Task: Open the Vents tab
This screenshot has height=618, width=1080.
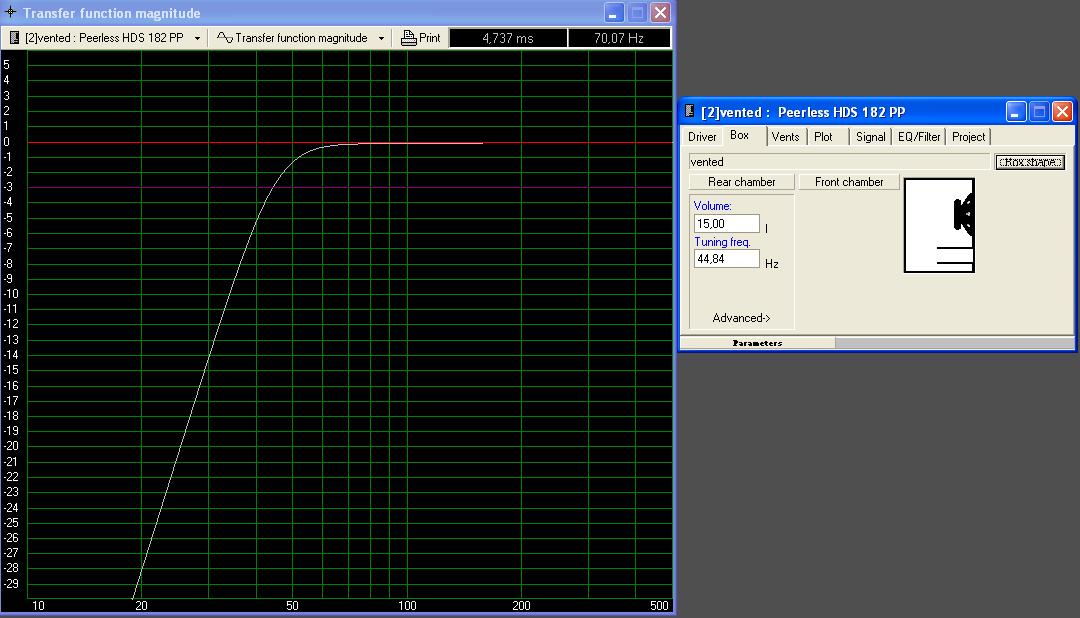Action: (785, 137)
